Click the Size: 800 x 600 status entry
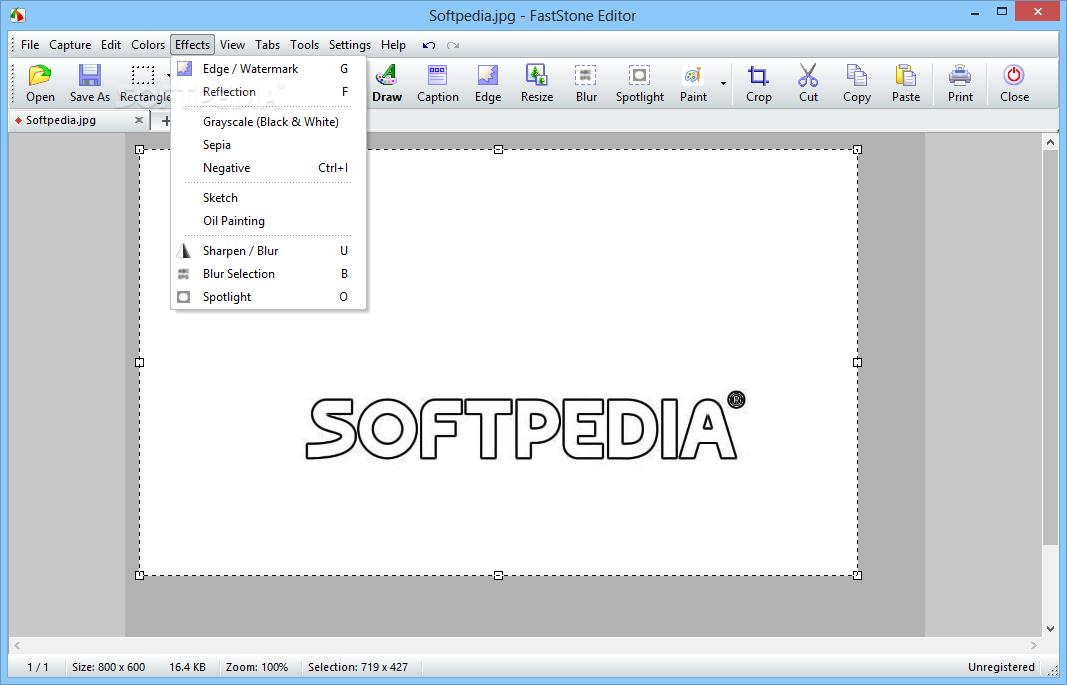This screenshot has height=685, width=1067. click(108, 667)
